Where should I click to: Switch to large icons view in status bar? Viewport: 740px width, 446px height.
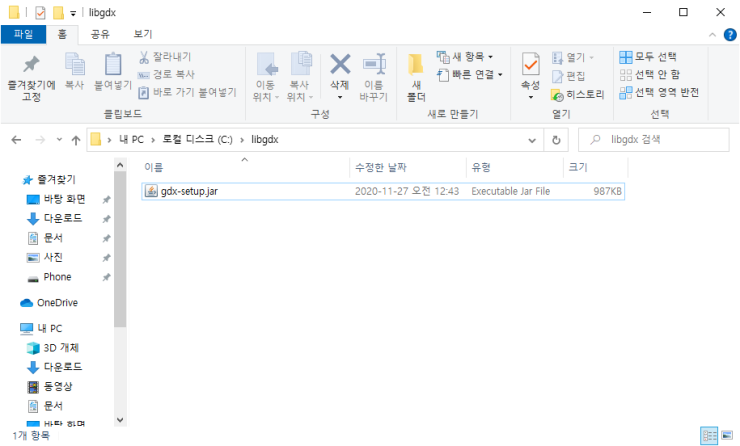728,435
